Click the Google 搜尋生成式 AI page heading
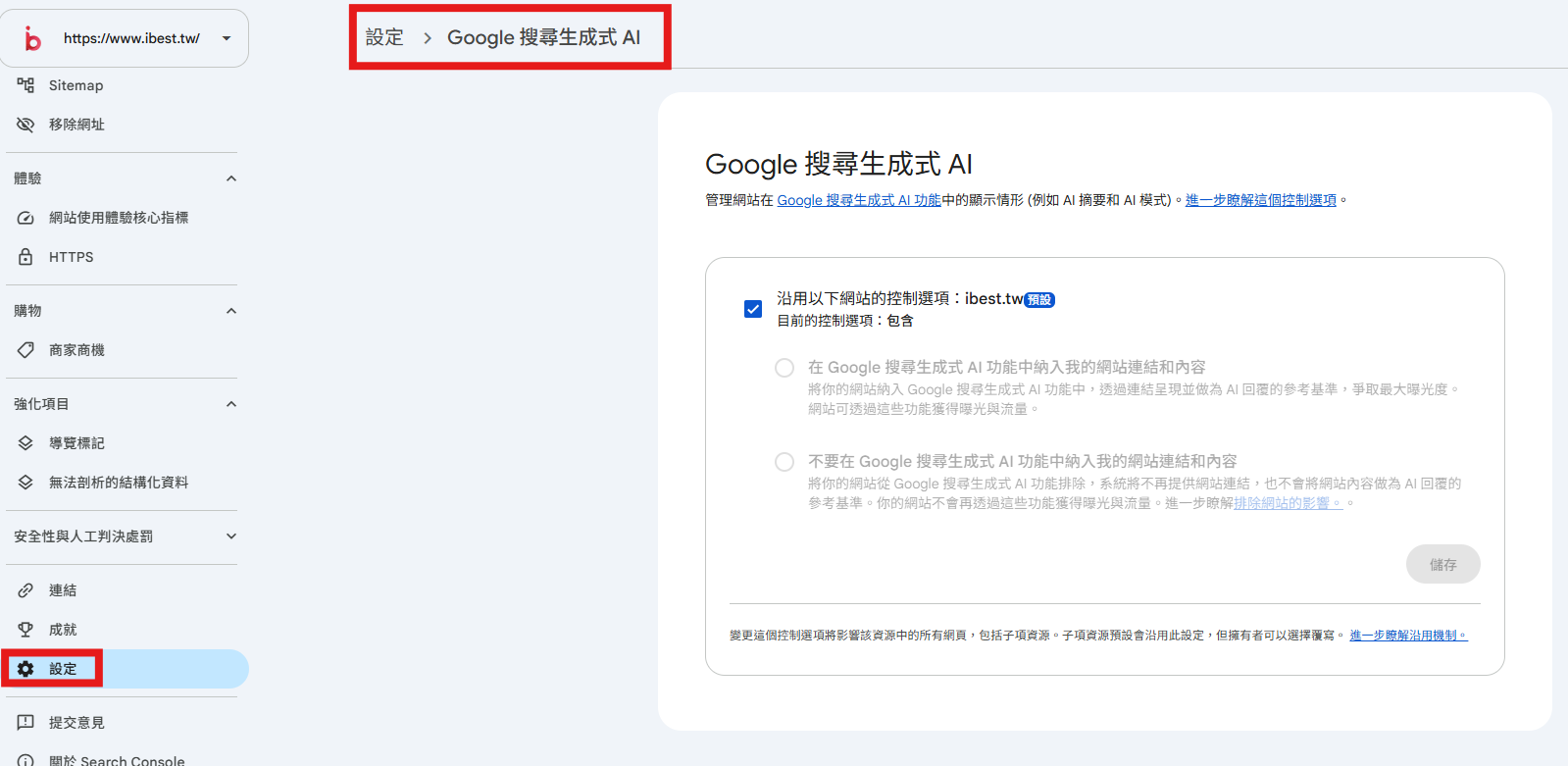This screenshot has height=766, width=1568. pos(838,164)
